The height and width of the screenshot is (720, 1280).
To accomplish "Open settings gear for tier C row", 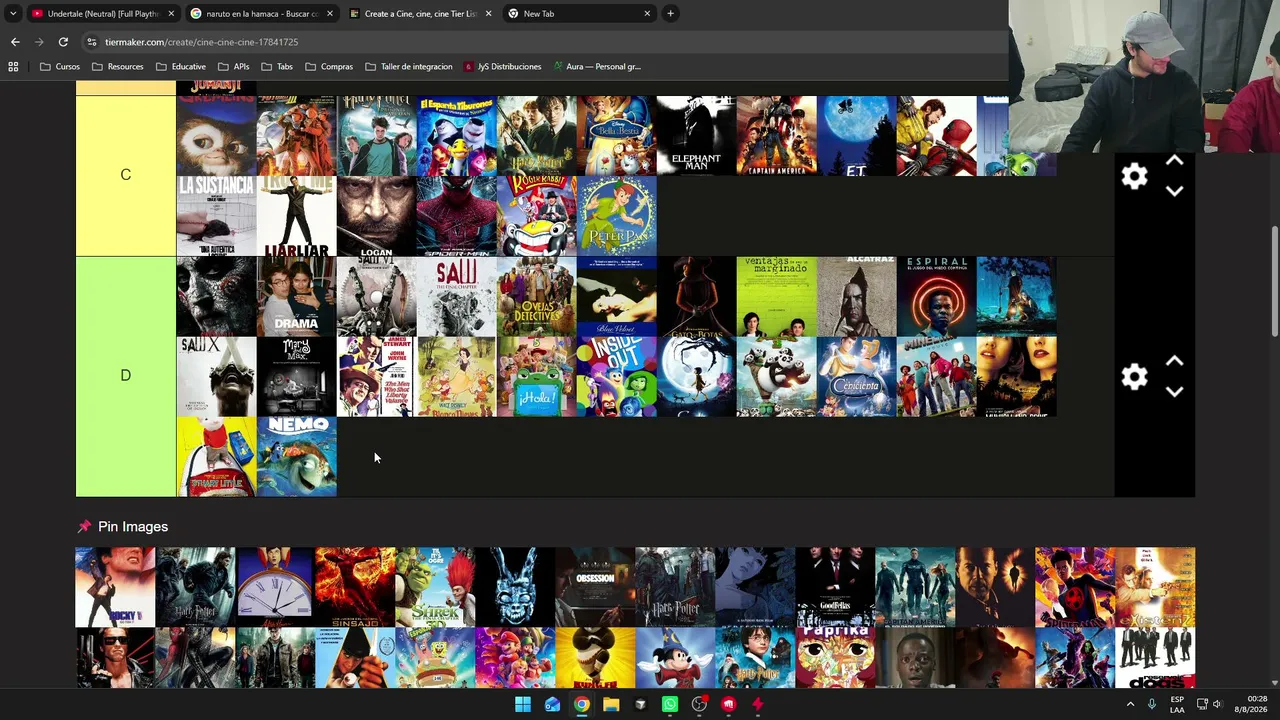I will point(1134,177).
